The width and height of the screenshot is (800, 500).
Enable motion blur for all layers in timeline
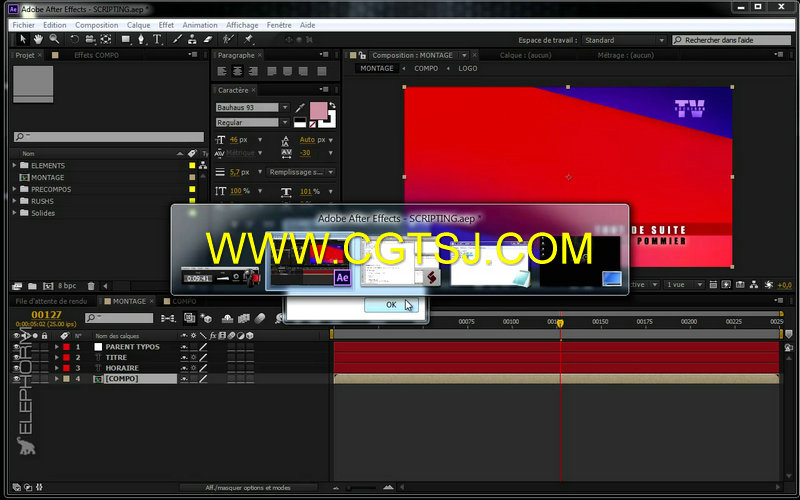coord(260,318)
